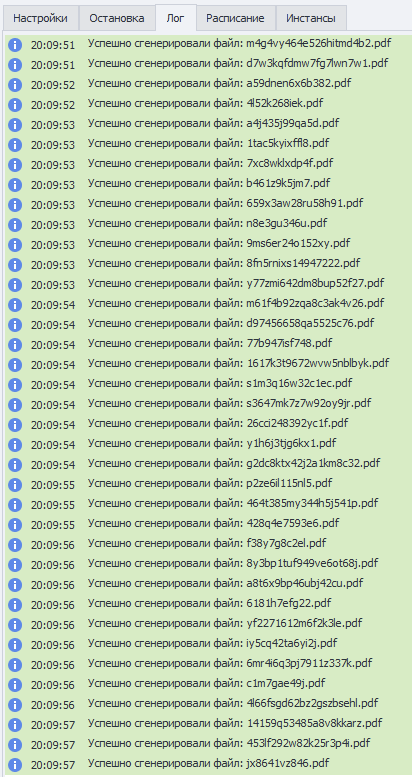Click info icon next to 7xc8wklxdp4f.pdf
This screenshot has height=777, width=412.
pyautogui.click(x=15, y=165)
